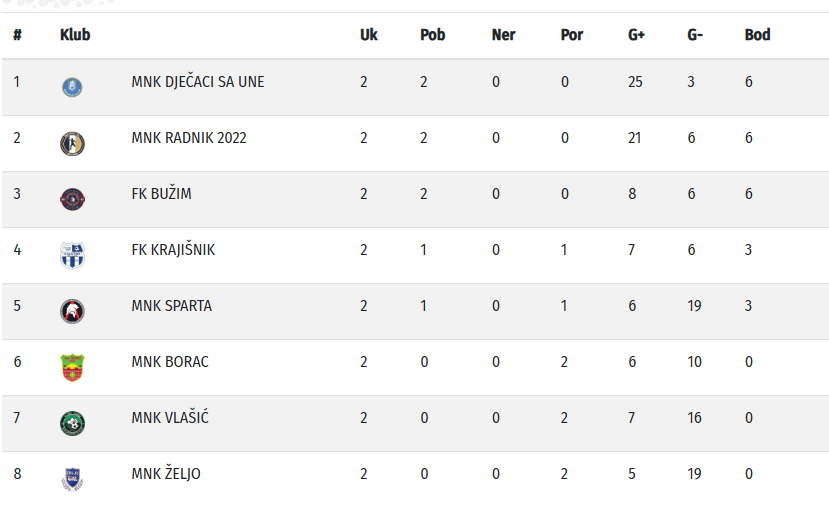This screenshot has height=511, width=829.
Task: Click the G+ column header
Action: pos(636,35)
